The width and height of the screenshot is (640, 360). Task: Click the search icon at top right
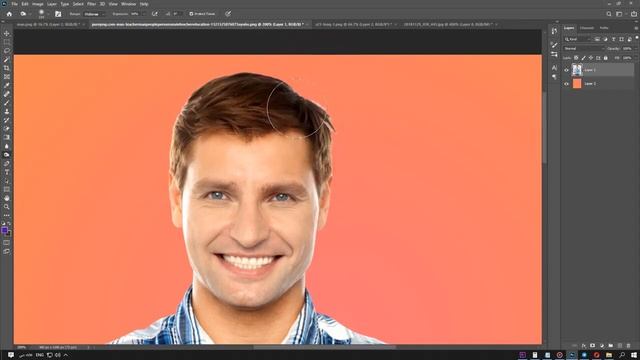click(609, 14)
